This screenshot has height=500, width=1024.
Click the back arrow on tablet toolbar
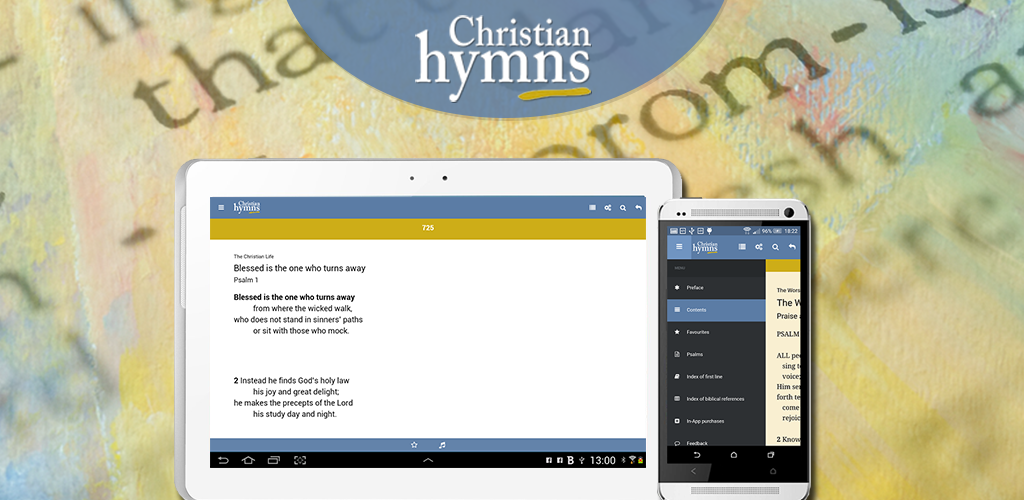(638, 208)
